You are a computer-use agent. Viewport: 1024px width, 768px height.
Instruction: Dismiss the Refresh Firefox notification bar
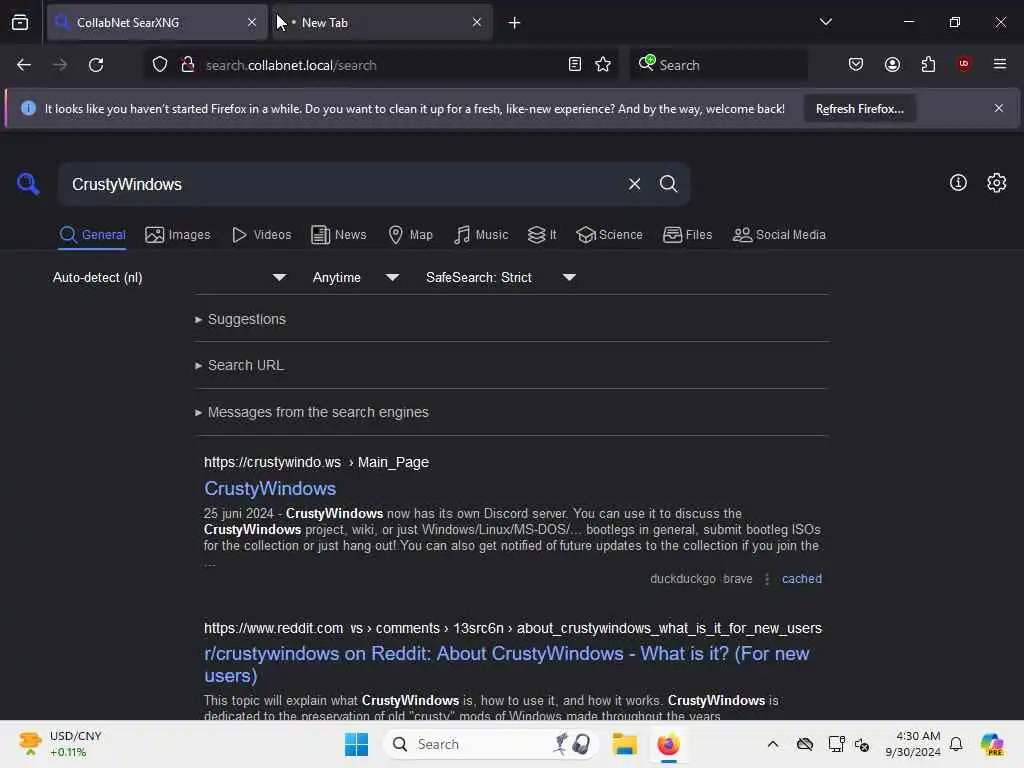[x=999, y=108]
